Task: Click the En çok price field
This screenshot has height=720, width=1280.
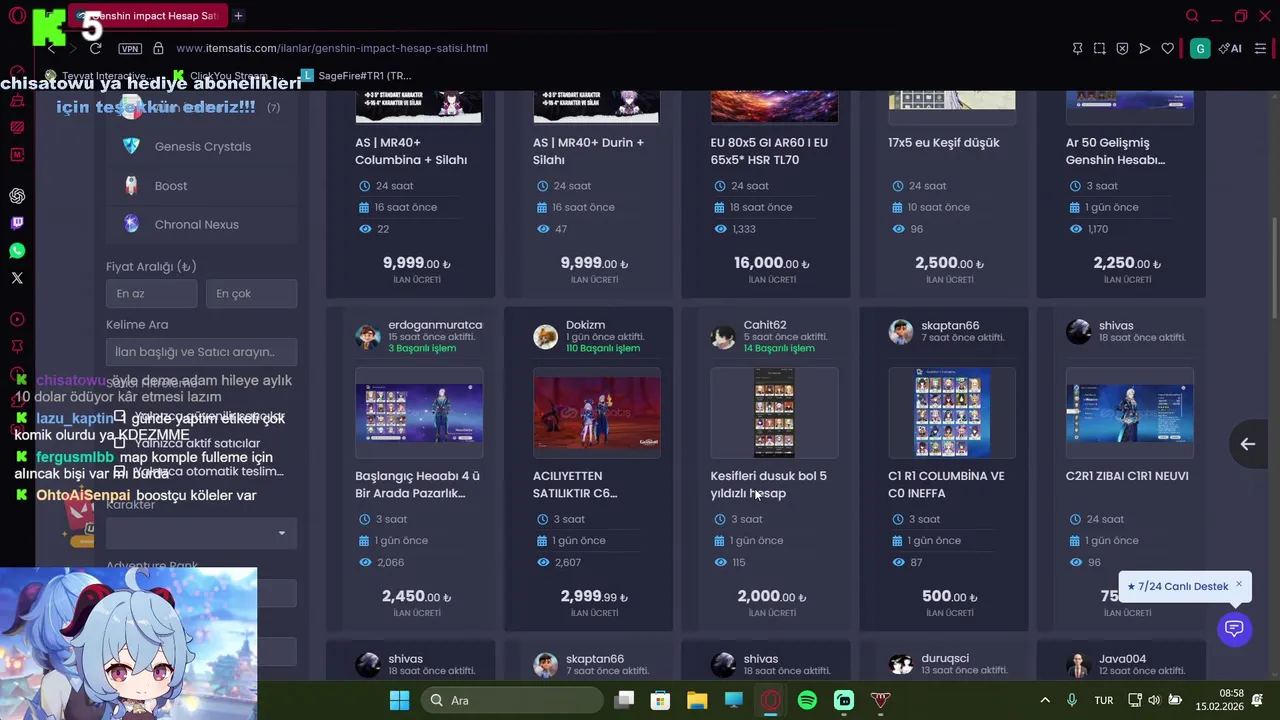Action: click(251, 294)
